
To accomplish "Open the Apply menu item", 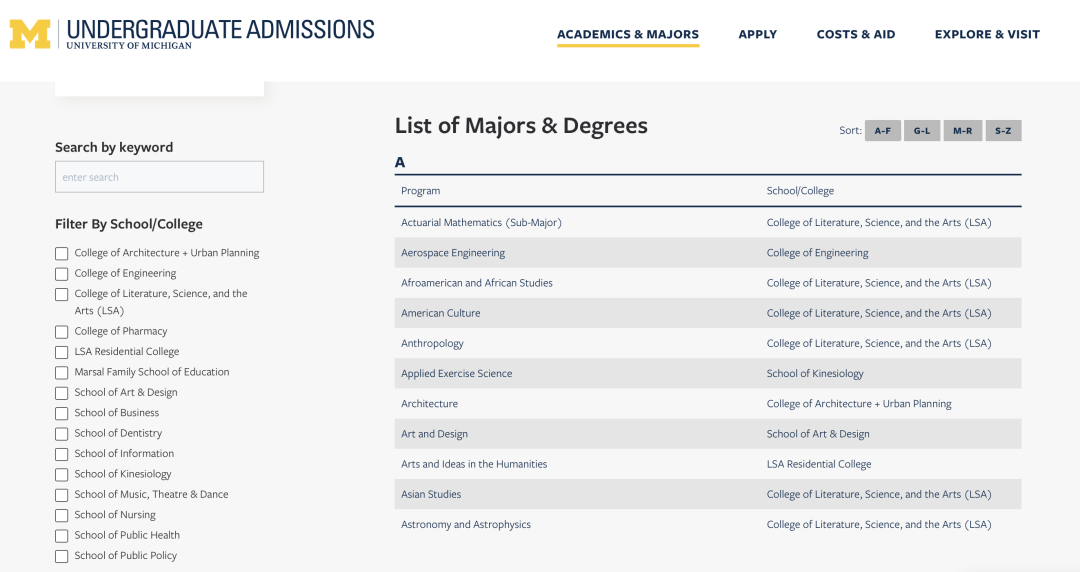I will (x=758, y=34).
